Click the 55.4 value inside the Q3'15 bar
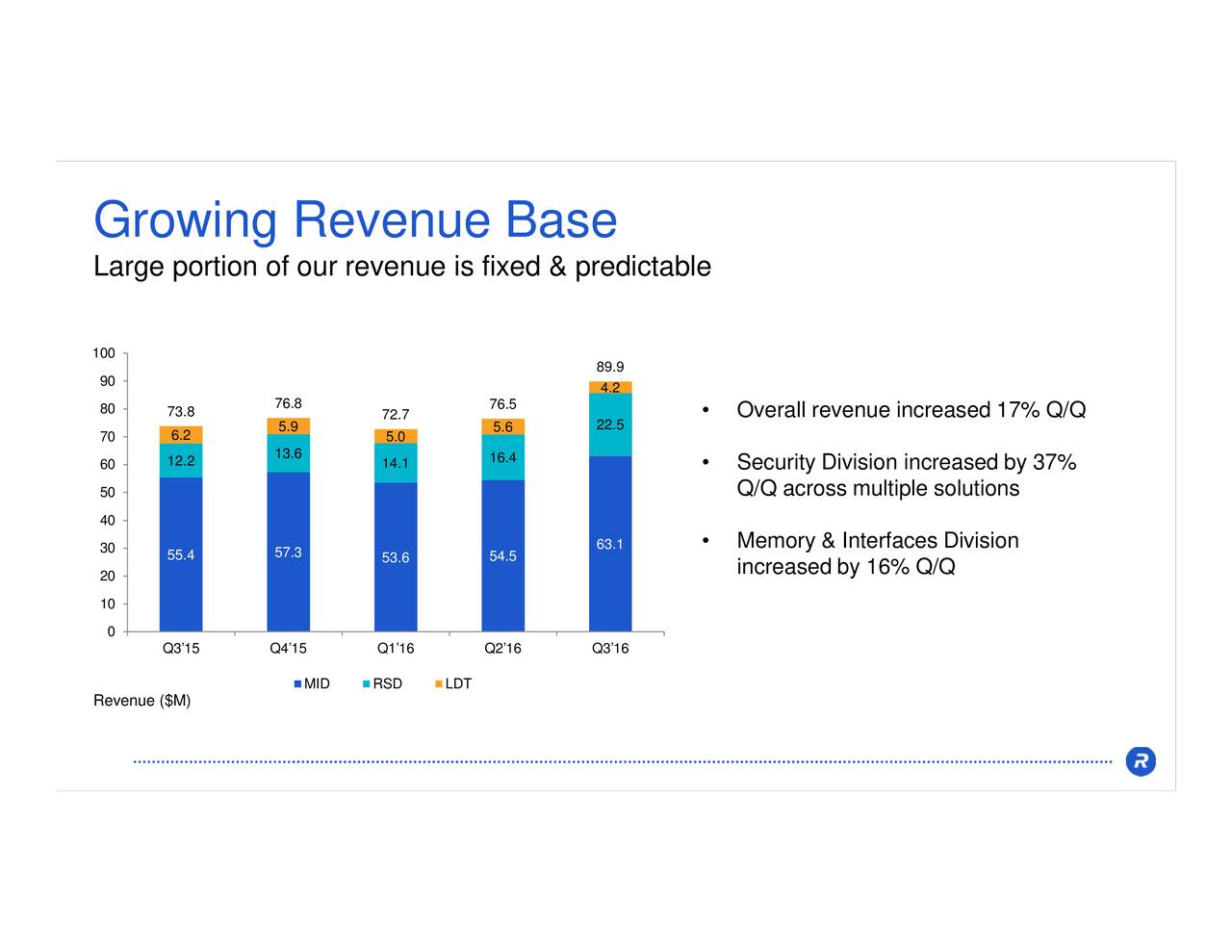The width and height of the screenshot is (1232, 952). tap(181, 555)
